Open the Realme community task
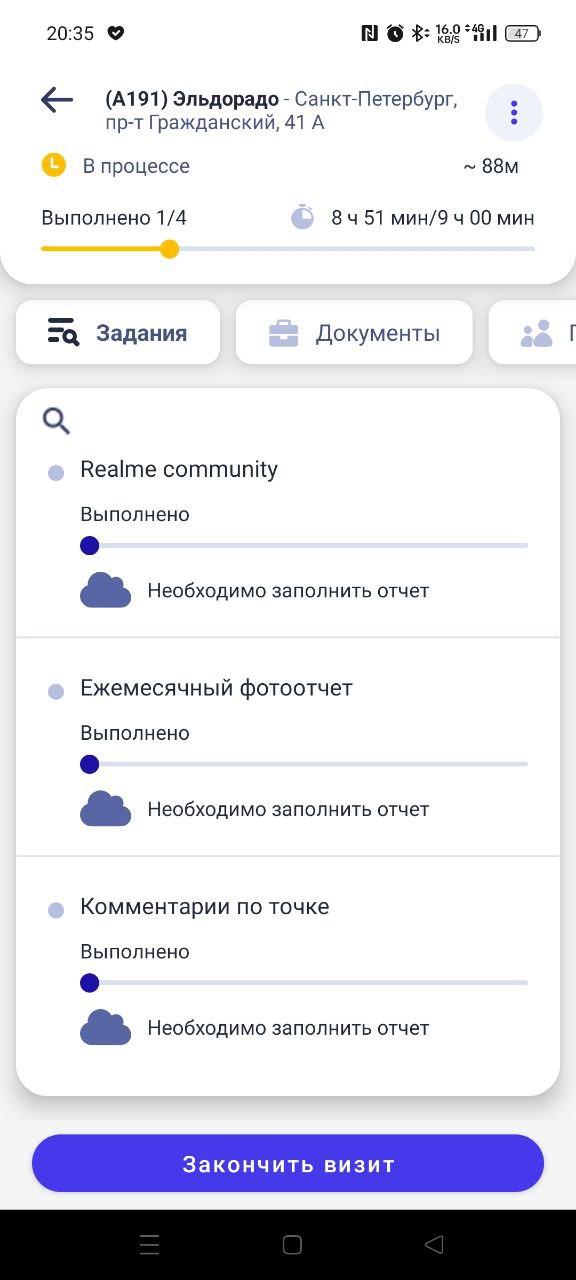Viewport: 576px width, 1280px height. [x=288, y=528]
